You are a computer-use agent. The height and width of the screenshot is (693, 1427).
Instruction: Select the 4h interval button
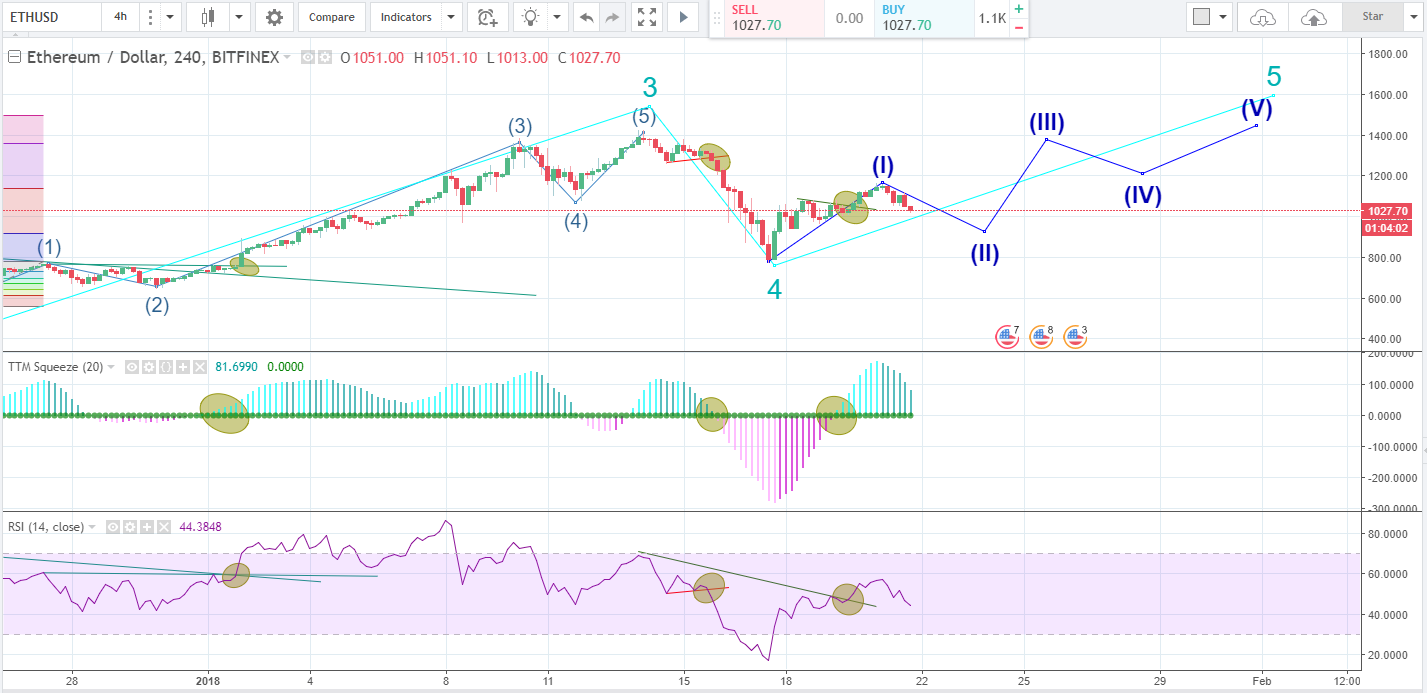click(120, 17)
